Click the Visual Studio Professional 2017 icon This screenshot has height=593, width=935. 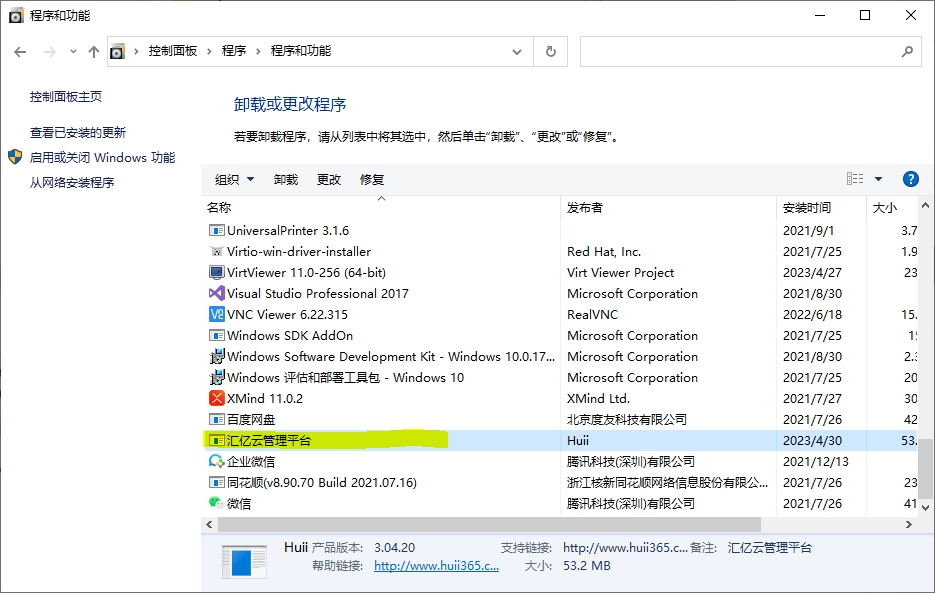[x=216, y=293]
